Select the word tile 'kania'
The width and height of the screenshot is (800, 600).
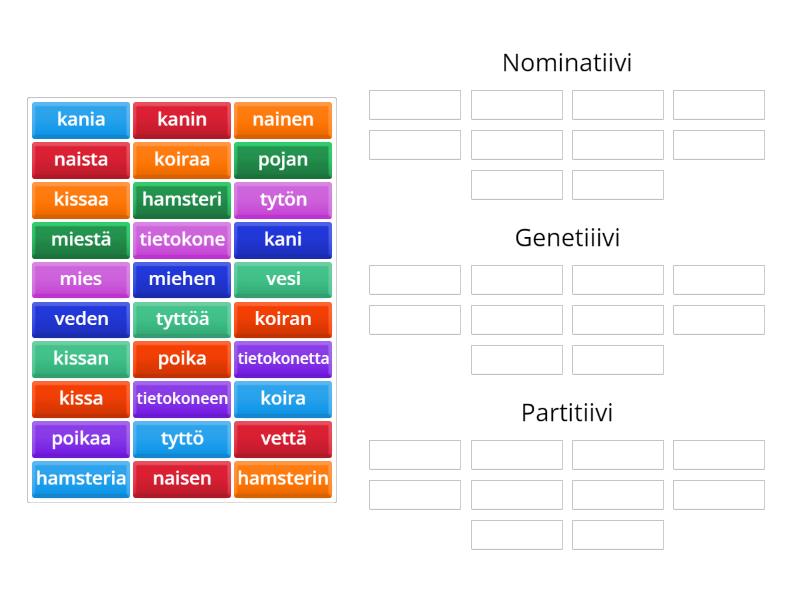click(80, 120)
